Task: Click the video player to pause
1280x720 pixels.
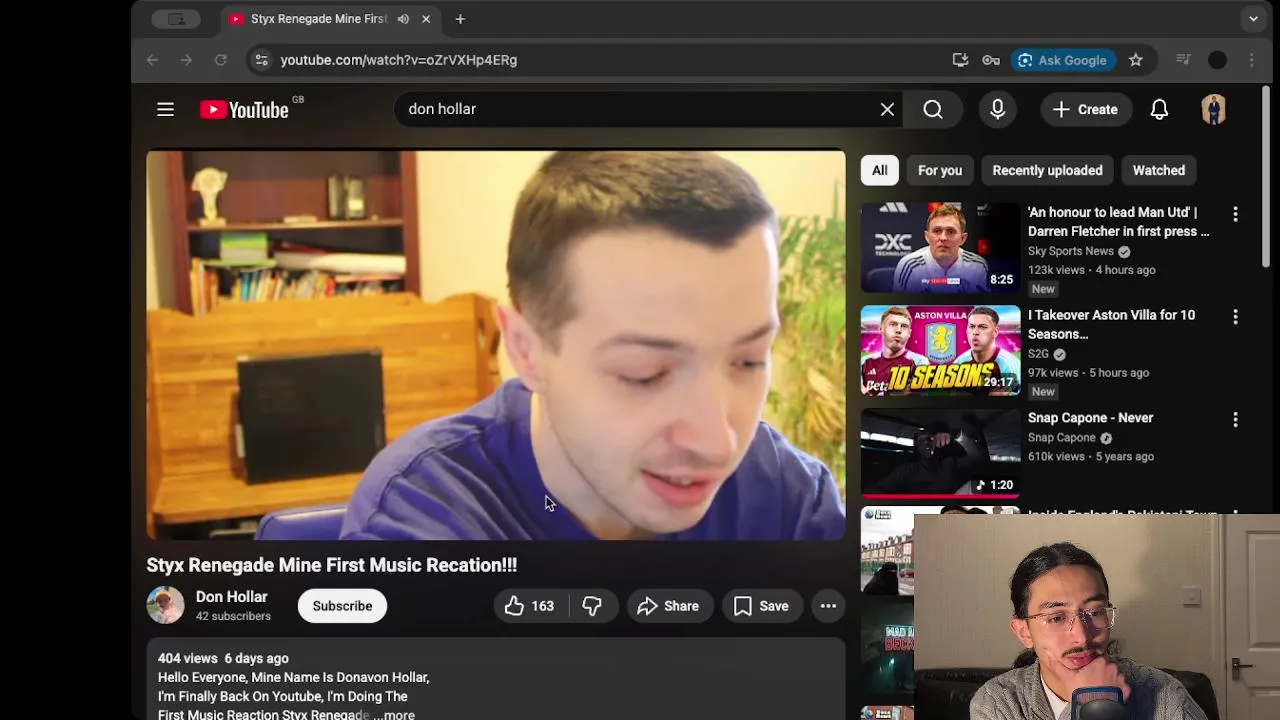Action: pos(496,345)
